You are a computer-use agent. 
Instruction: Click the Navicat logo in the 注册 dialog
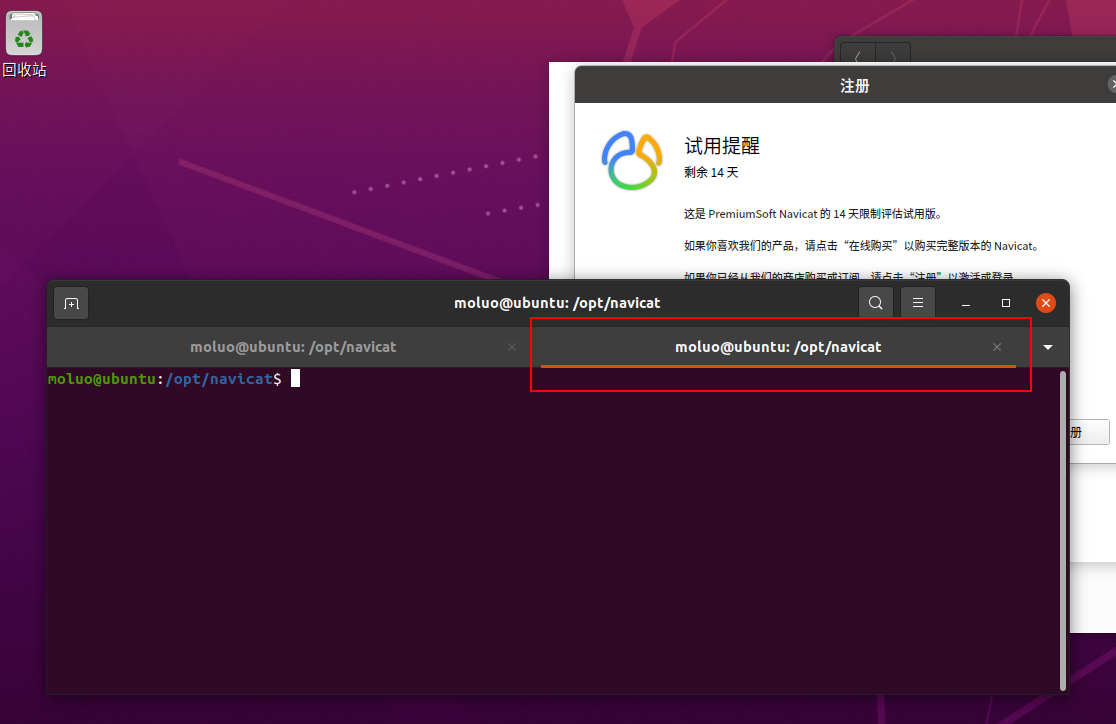[632, 160]
